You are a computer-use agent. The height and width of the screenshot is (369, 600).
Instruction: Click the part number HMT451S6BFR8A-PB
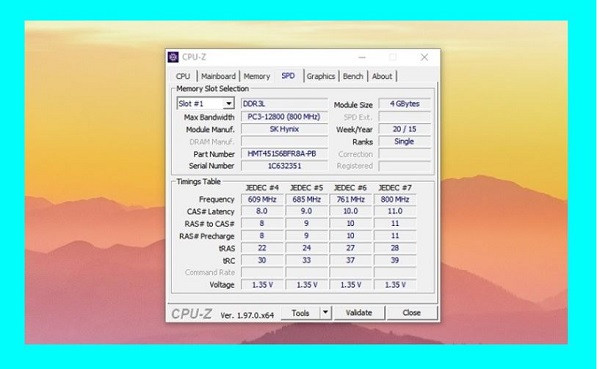click(x=284, y=154)
